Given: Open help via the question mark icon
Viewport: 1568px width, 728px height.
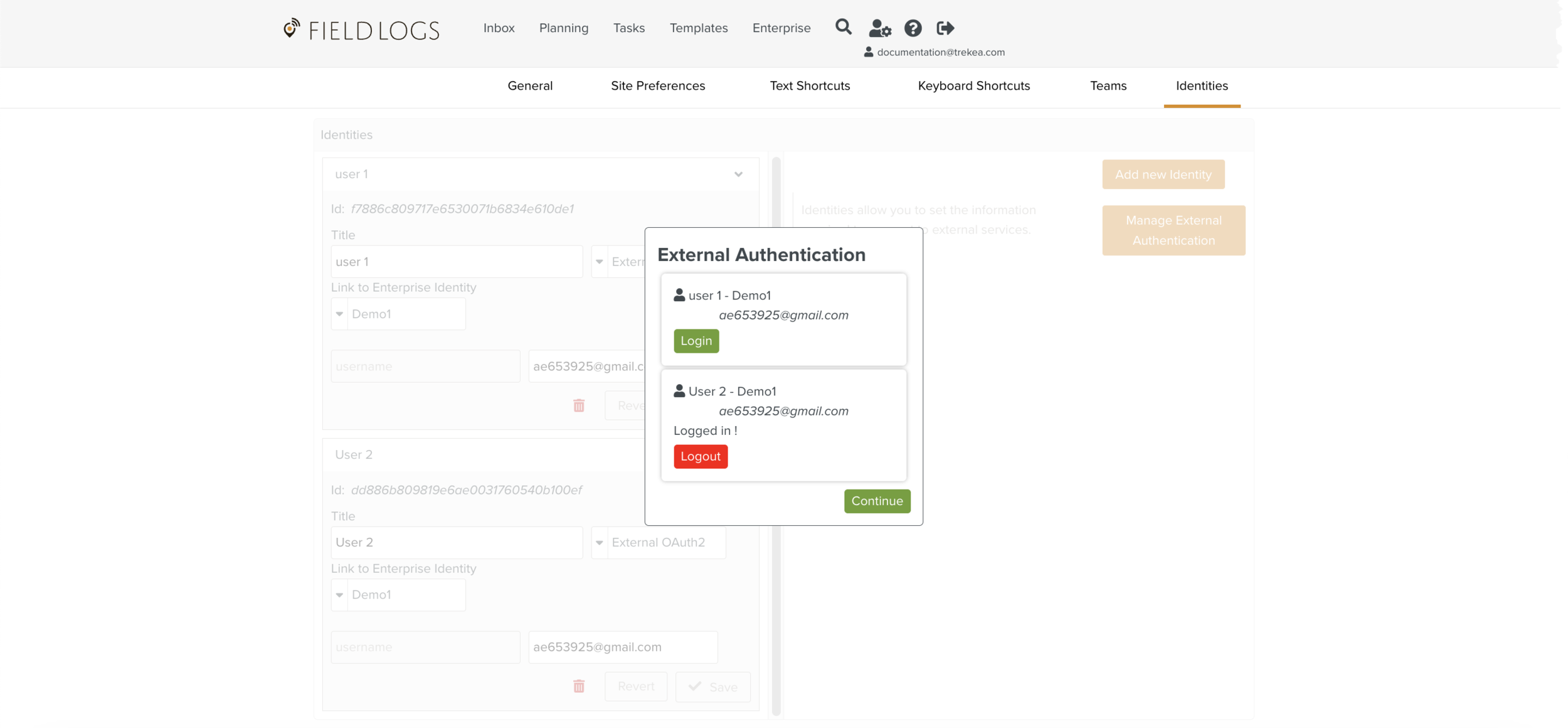Looking at the screenshot, I should click(913, 28).
